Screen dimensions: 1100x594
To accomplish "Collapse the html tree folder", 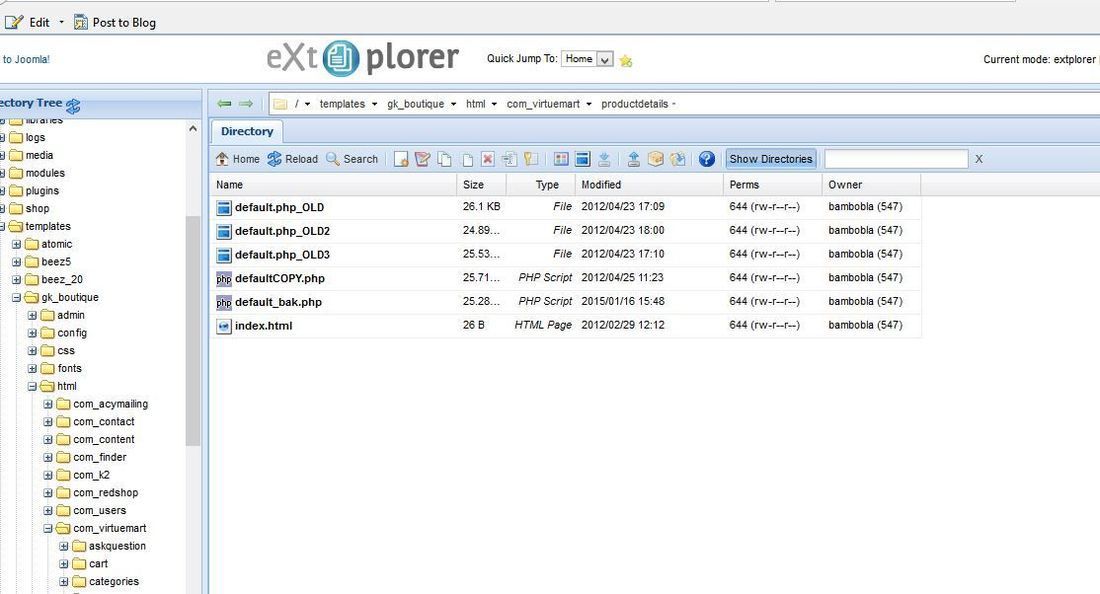I will click(x=32, y=386).
